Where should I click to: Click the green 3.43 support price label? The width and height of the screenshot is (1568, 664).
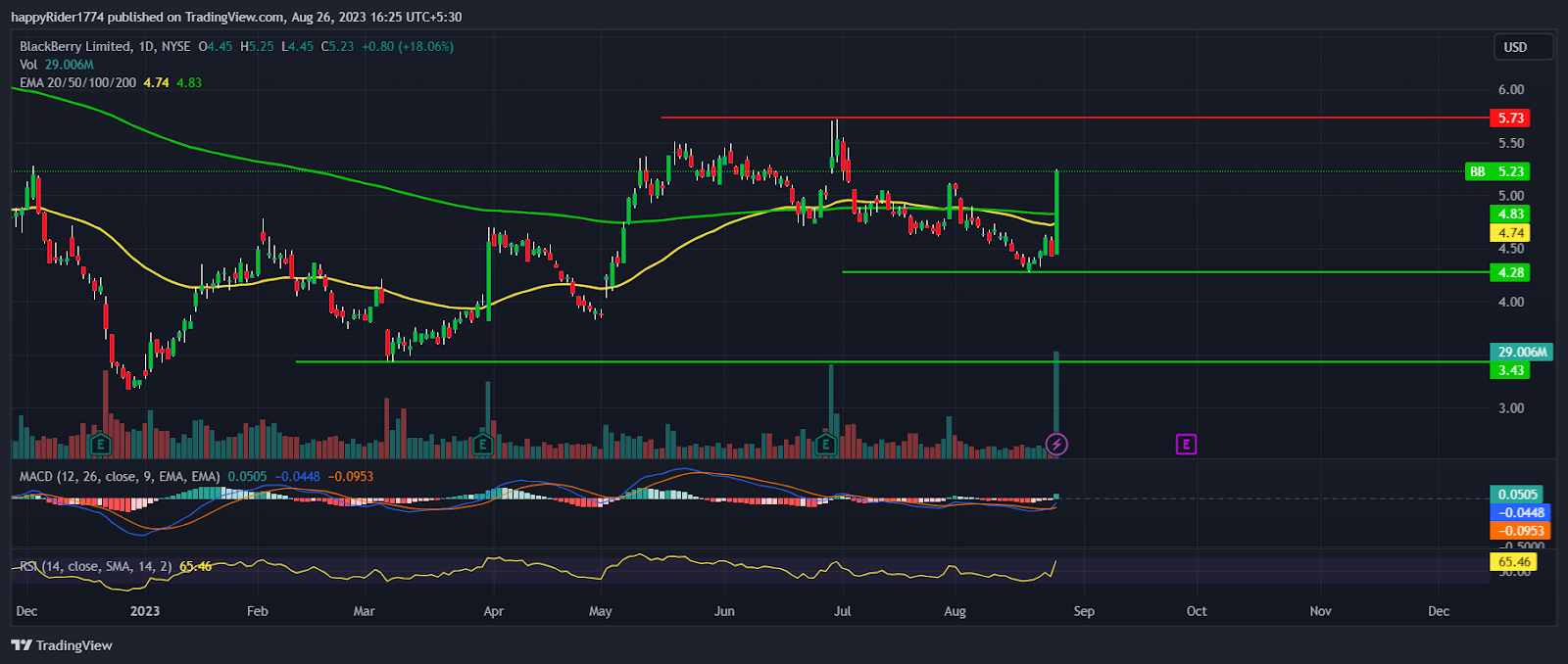(1510, 370)
